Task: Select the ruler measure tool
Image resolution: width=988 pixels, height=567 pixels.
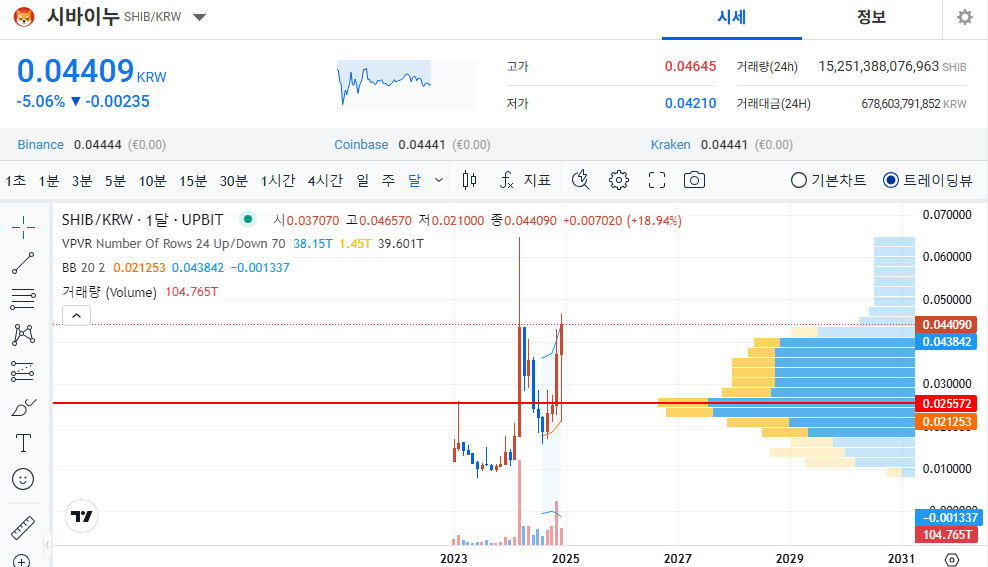Action: (x=23, y=528)
